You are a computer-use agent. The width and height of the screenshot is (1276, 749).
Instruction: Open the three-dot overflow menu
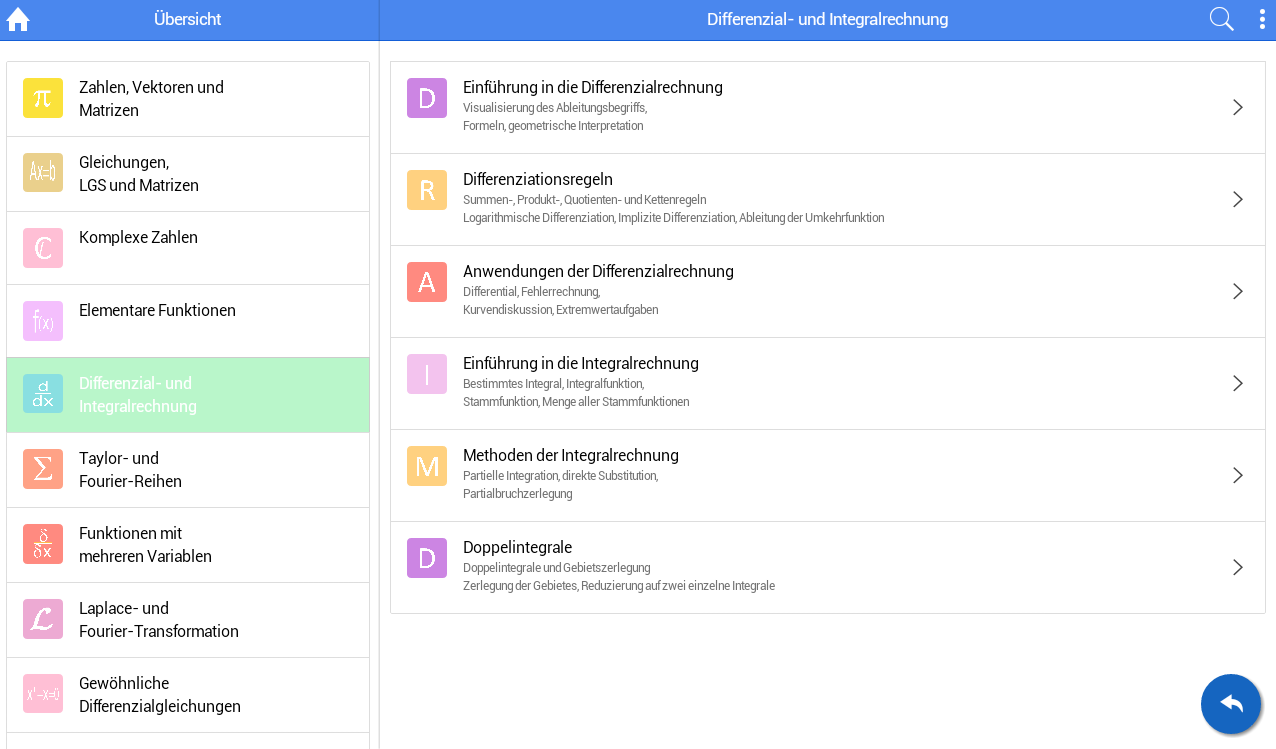click(1262, 19)
